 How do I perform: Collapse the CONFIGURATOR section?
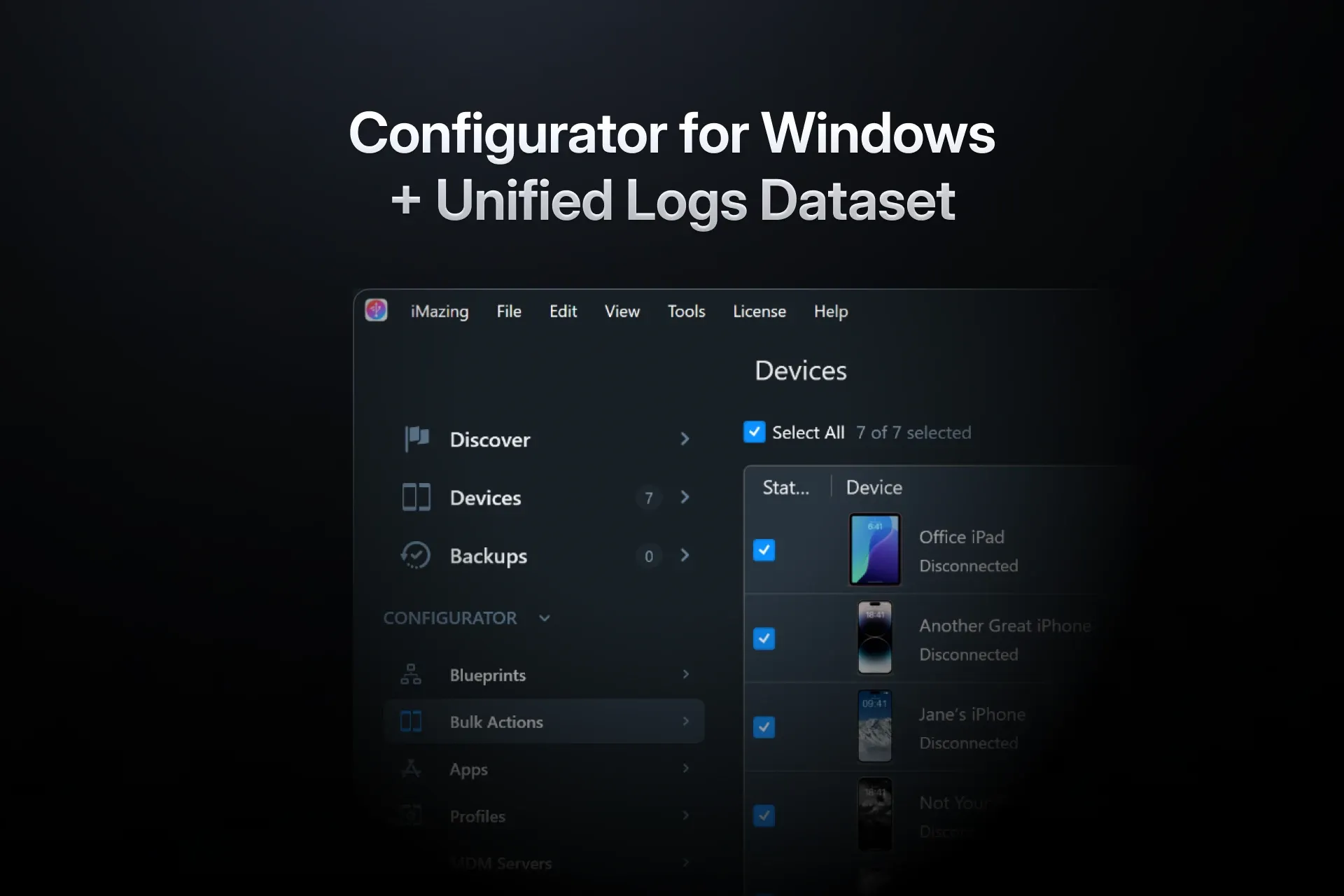[x=545, y=618]
